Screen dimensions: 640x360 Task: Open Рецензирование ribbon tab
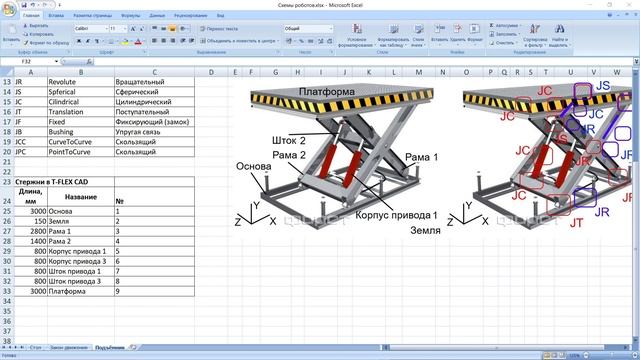(191, 16)
